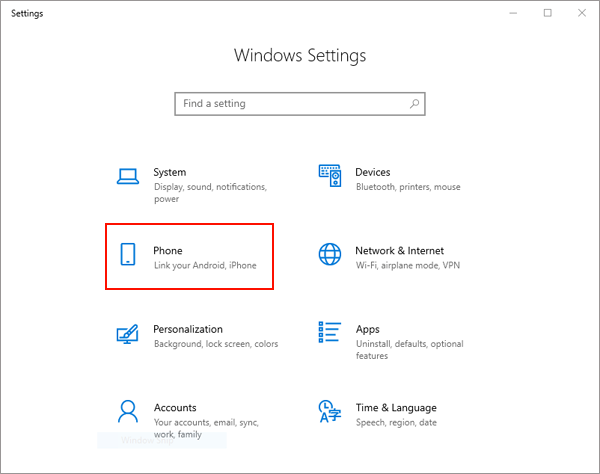
Task: Click the Apps list icon
Action: [330, 334]
